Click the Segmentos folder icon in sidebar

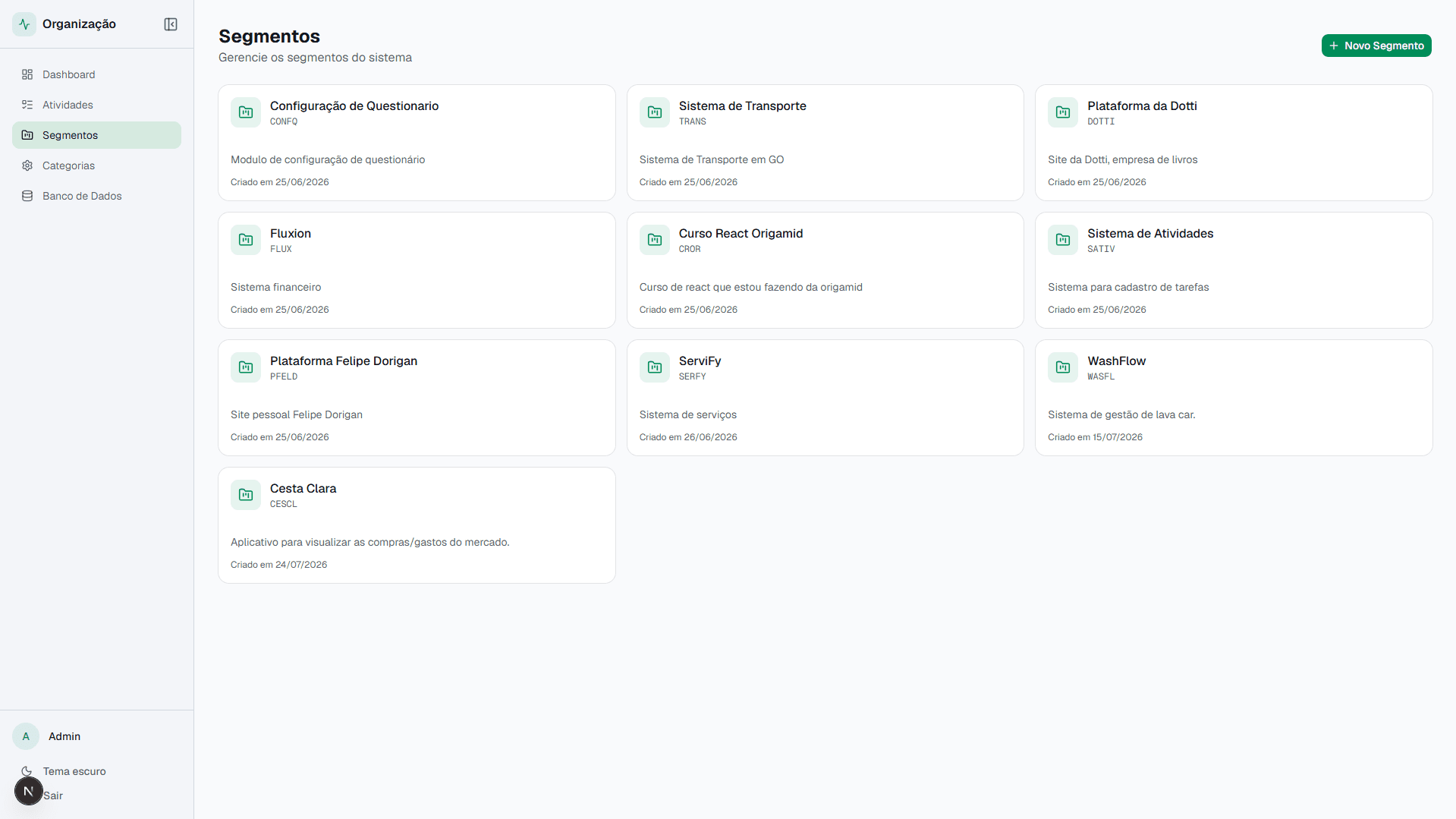(x=27, y=135)
